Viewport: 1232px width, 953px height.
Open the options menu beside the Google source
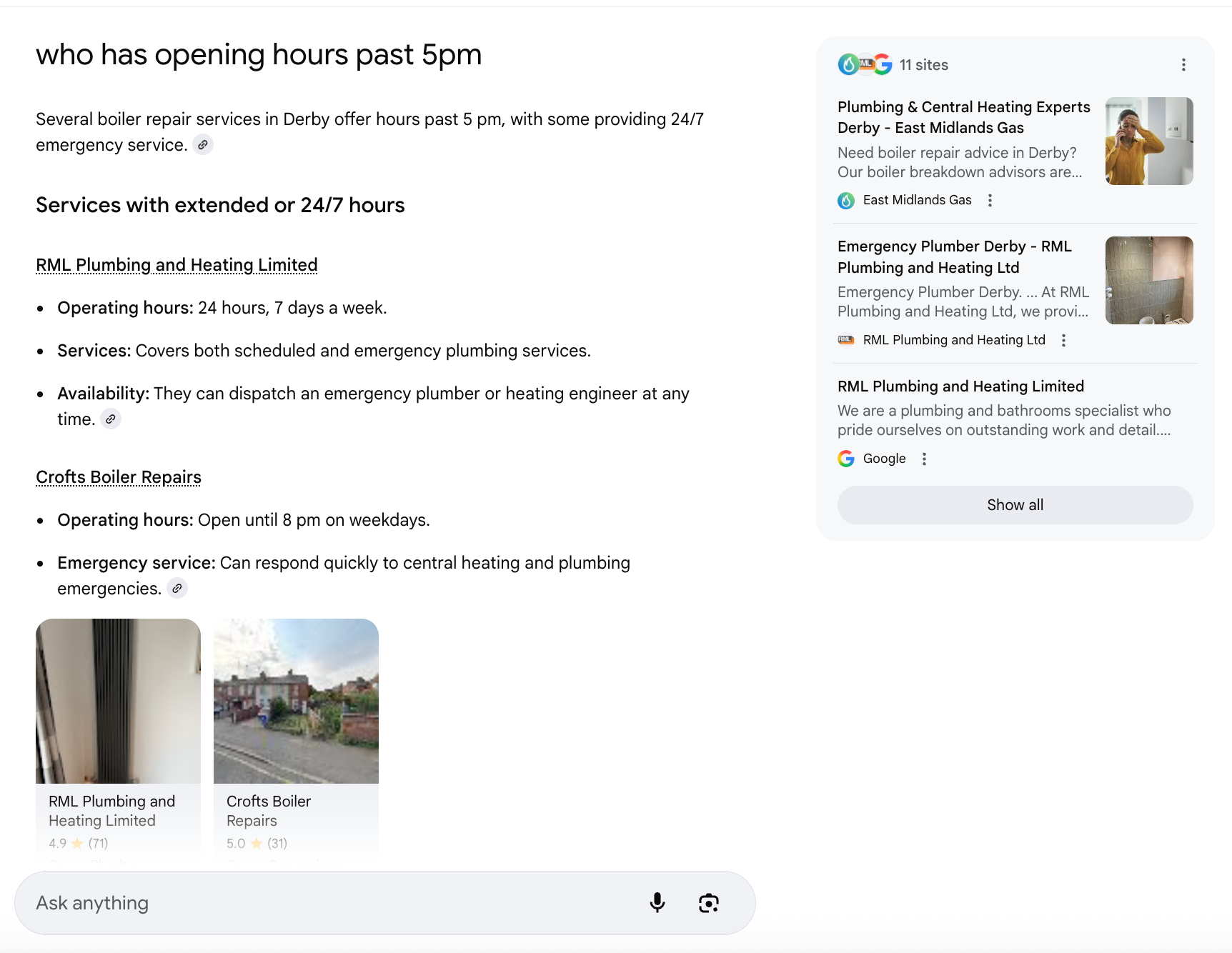(x=924, y=459)
